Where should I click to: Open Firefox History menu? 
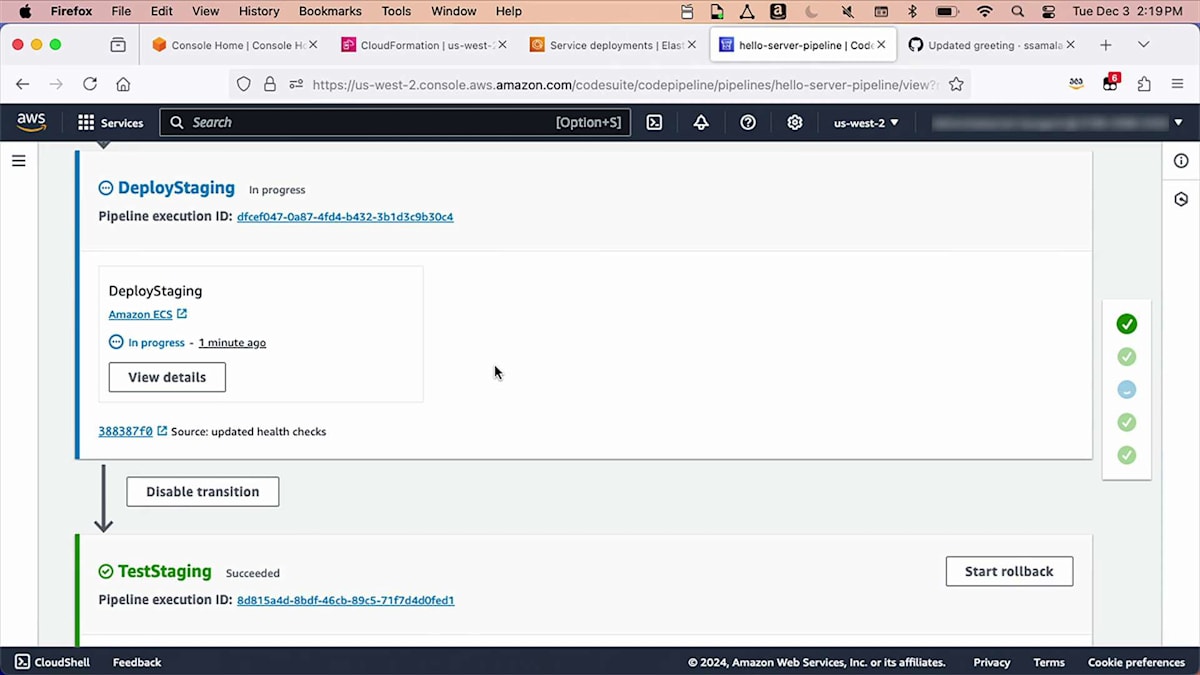click(x=259, y=11)
